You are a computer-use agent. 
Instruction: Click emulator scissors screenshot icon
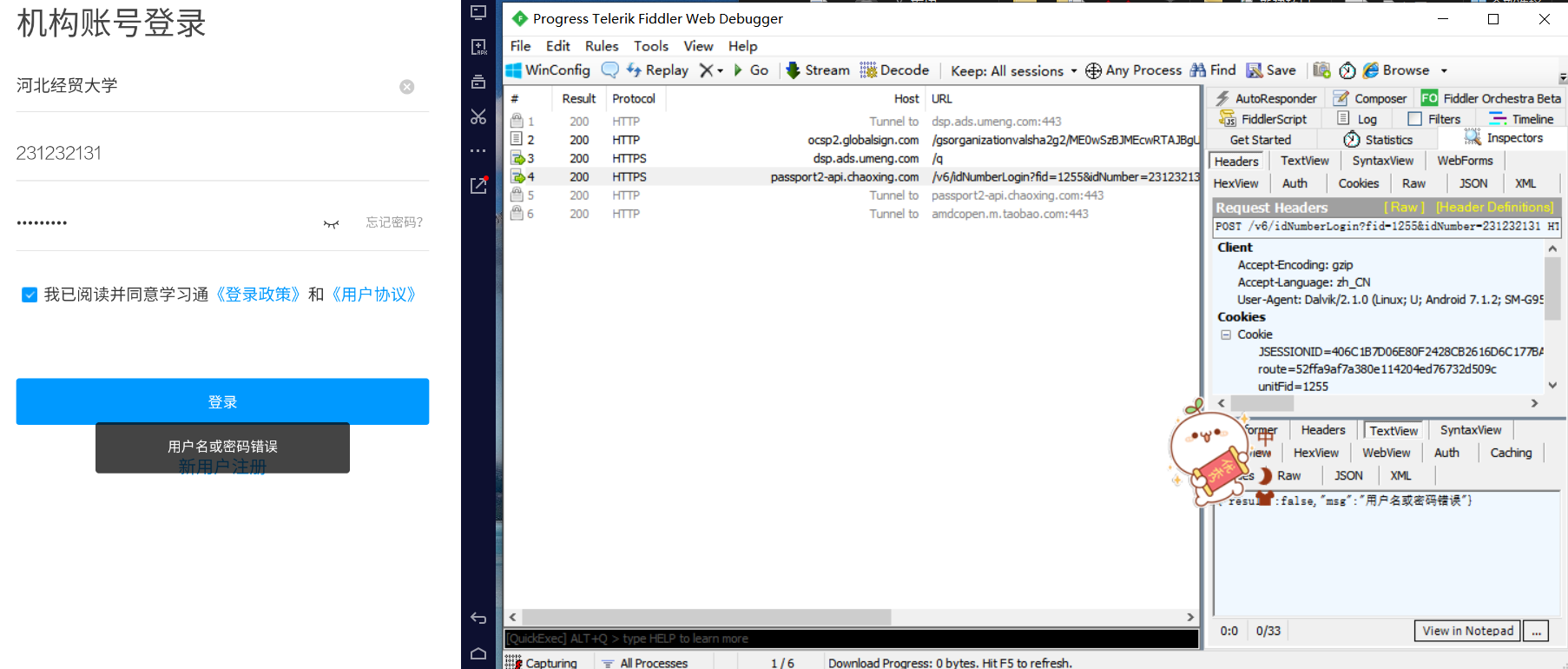(478, 116)
